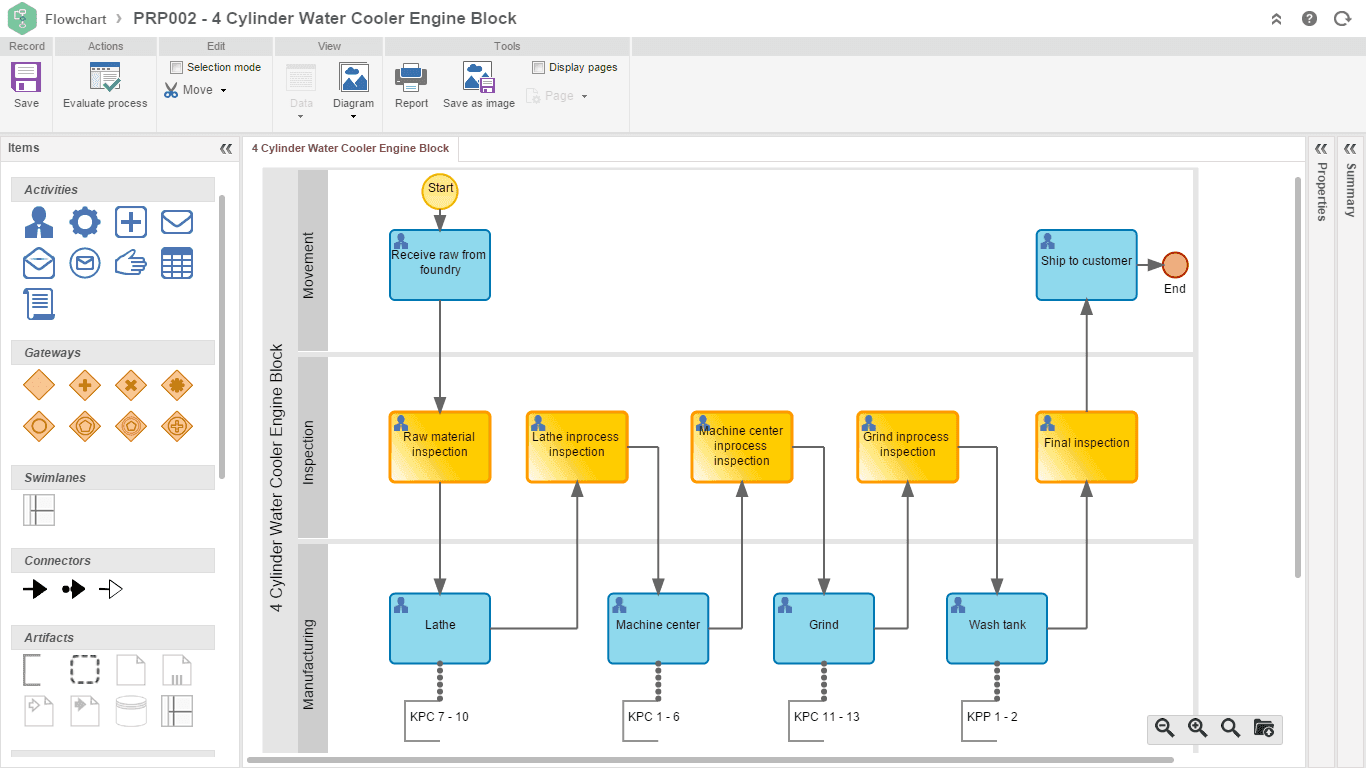Open the help question mark icon

pos(1309,19)
